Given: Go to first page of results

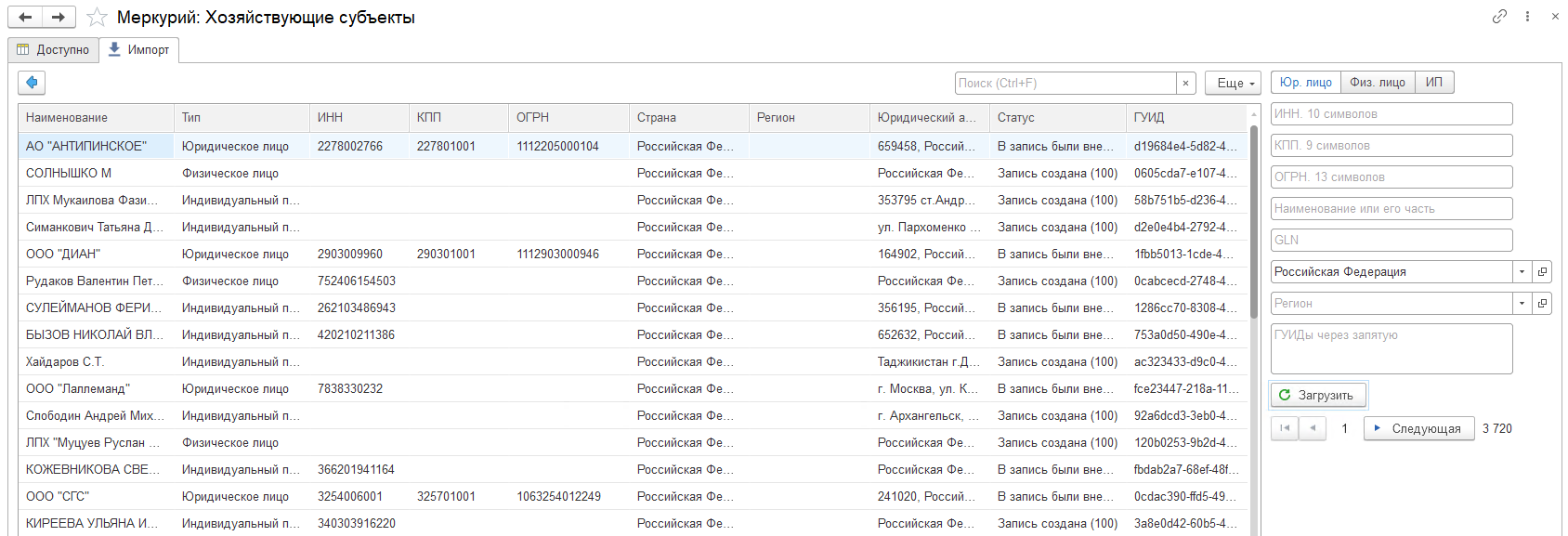Looking at the screenshot, I should pyautogui.click(x=1285, y=428).
